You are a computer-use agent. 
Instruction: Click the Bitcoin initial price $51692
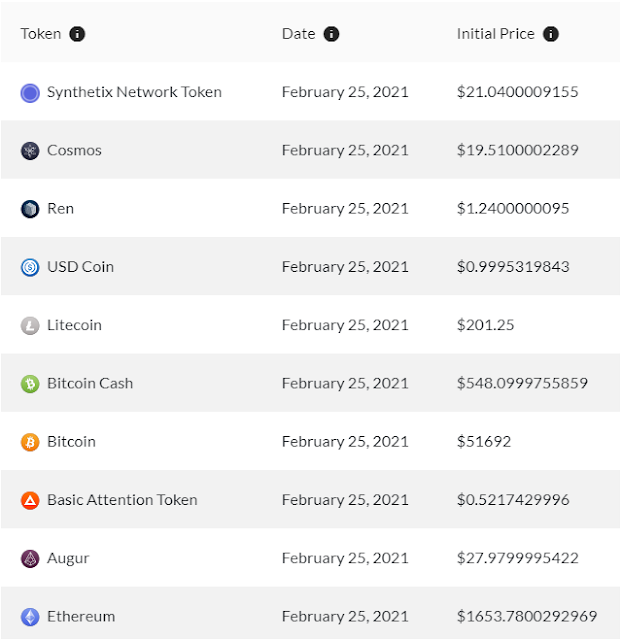[484, 441]
